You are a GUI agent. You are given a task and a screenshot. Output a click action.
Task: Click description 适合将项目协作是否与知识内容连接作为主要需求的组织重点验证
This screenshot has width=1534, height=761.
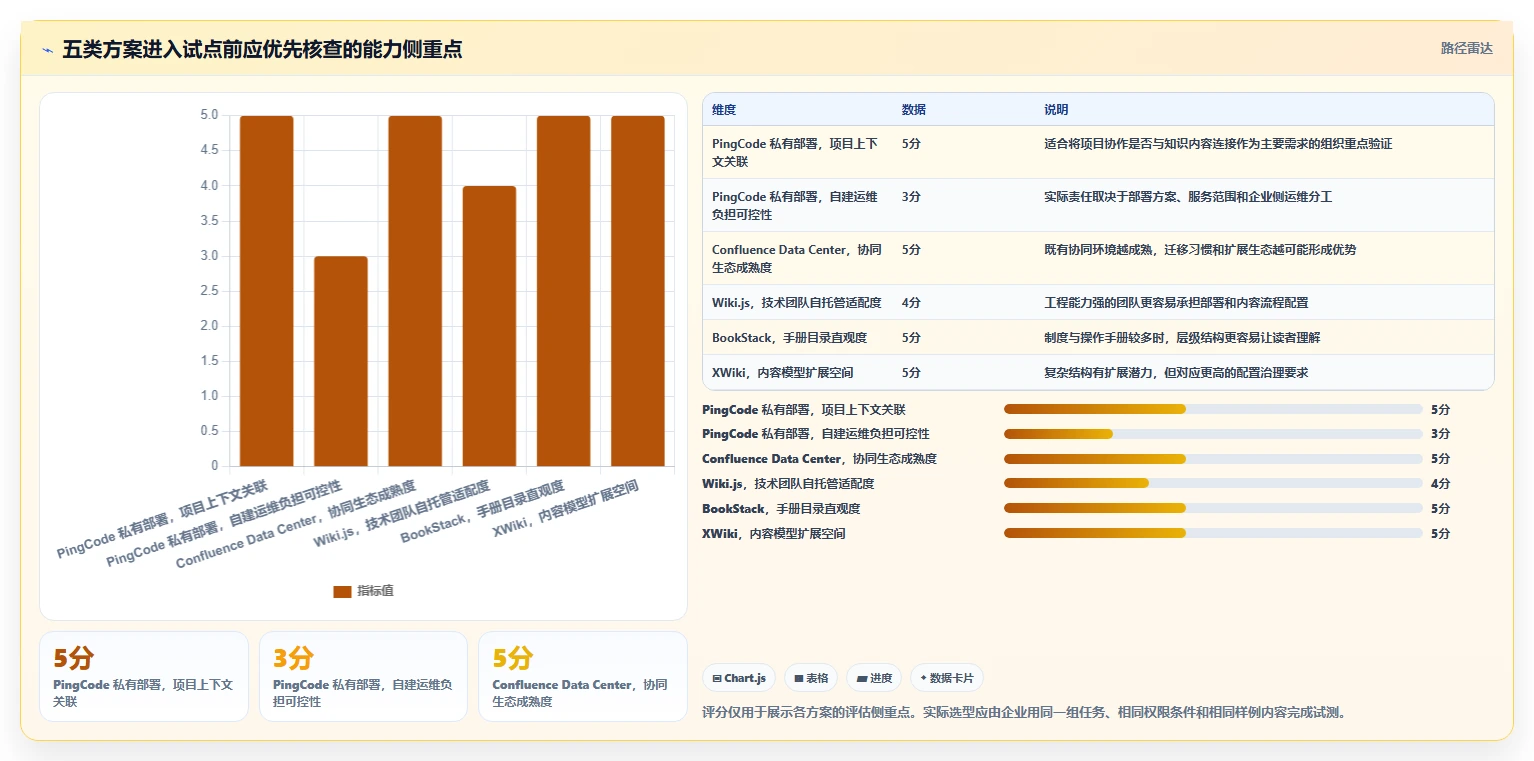coord(1218,144)
